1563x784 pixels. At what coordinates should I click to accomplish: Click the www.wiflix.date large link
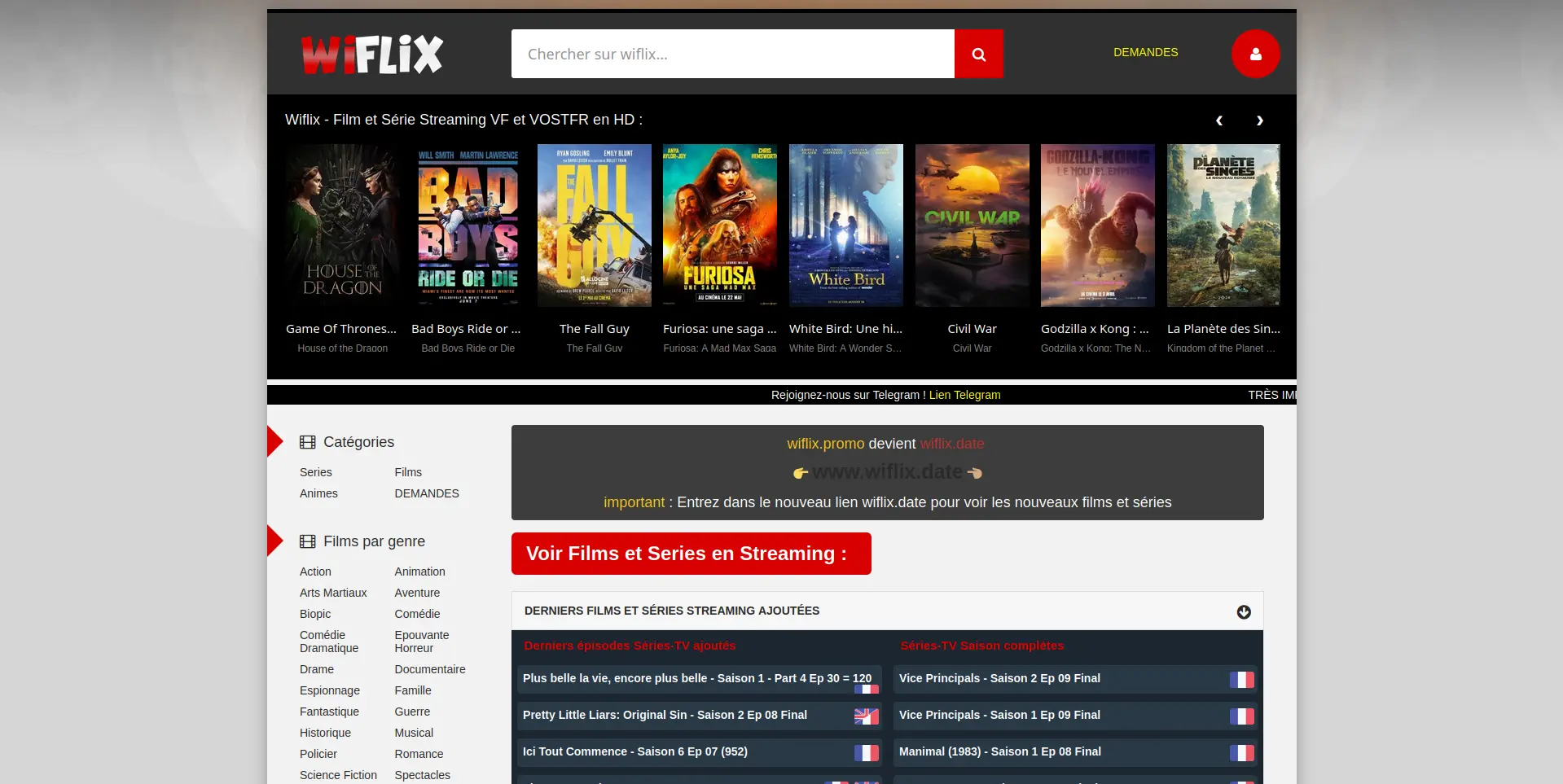pos(887,471)
